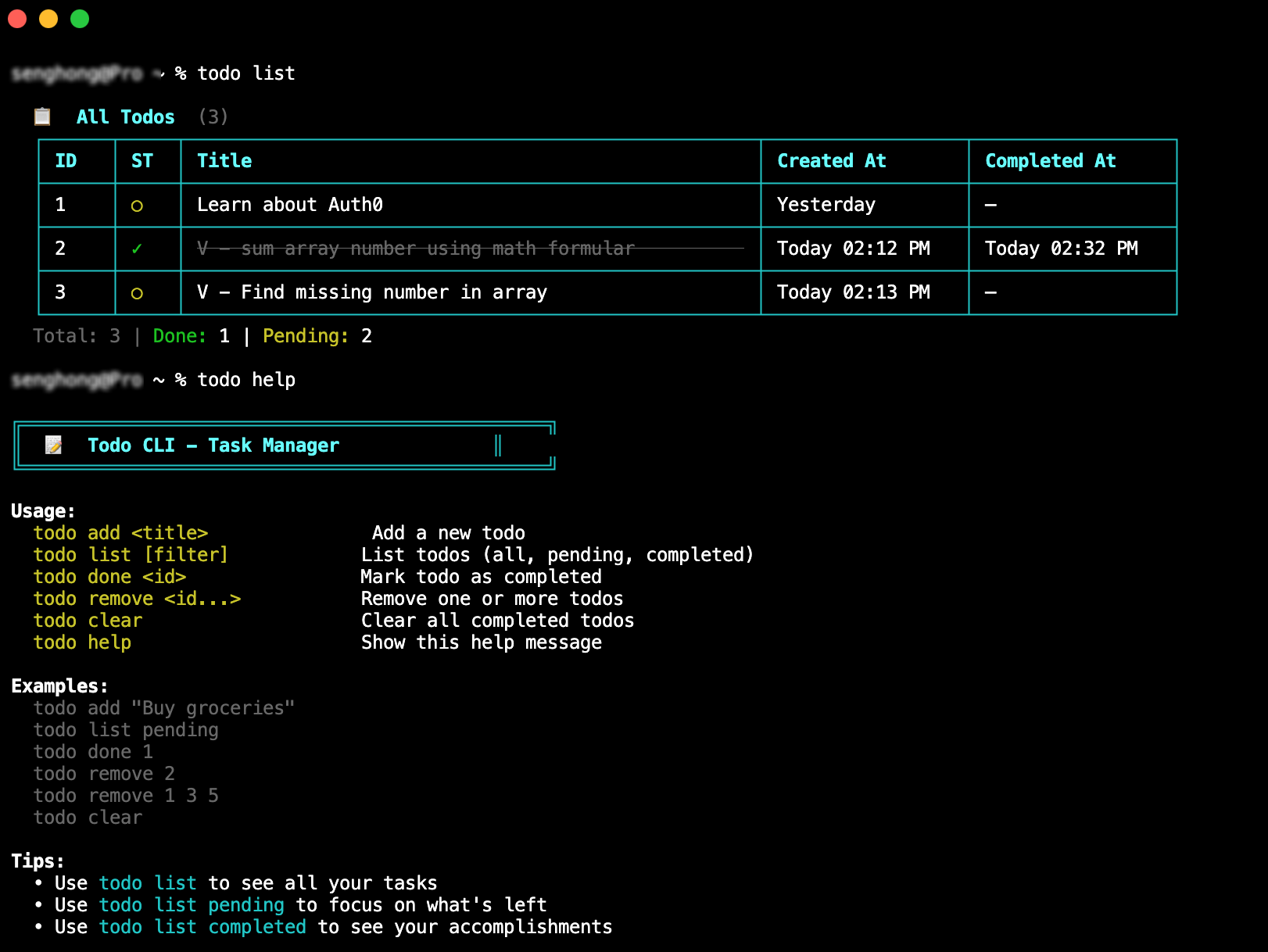
Task: Click the struck-through sum array todo title
Action: [x=415, y=249]
